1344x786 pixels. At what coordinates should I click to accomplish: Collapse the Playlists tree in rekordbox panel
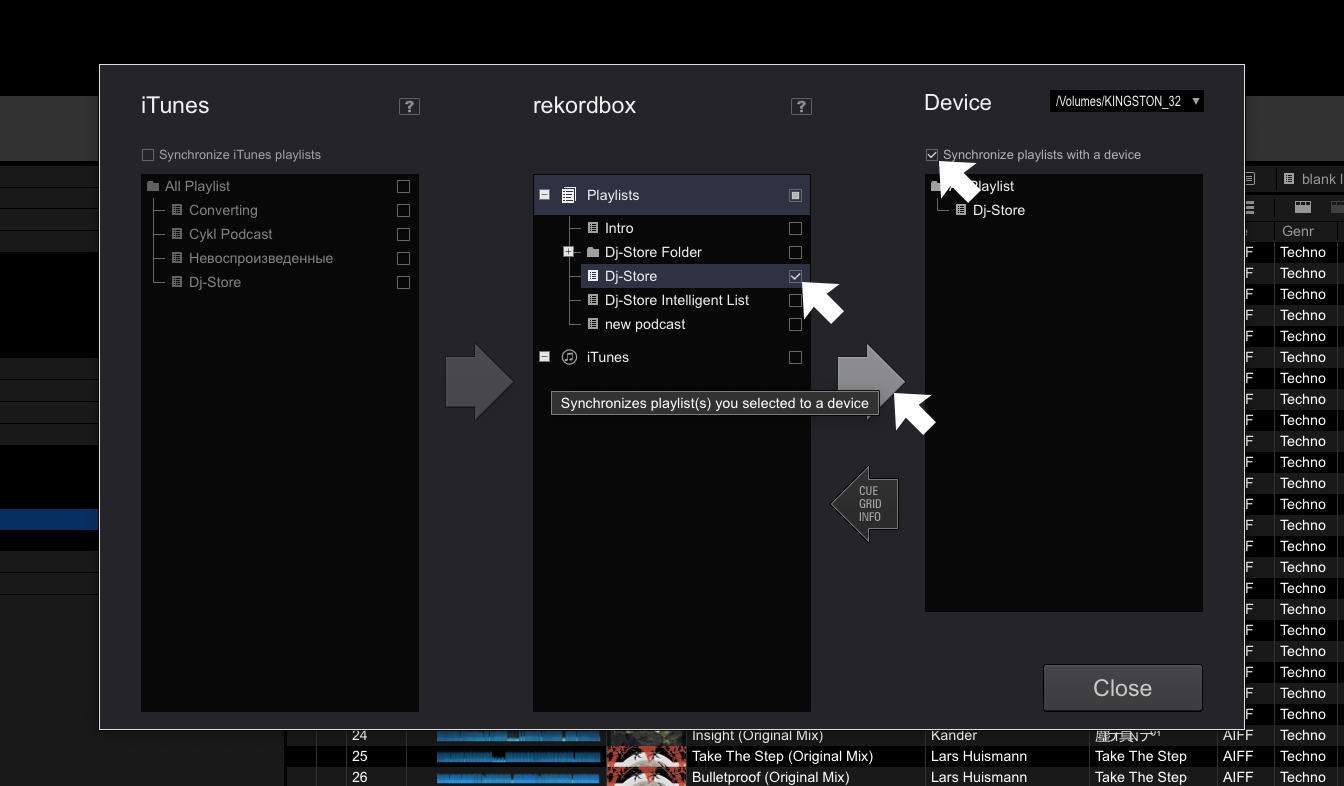(x=545, y=195)
